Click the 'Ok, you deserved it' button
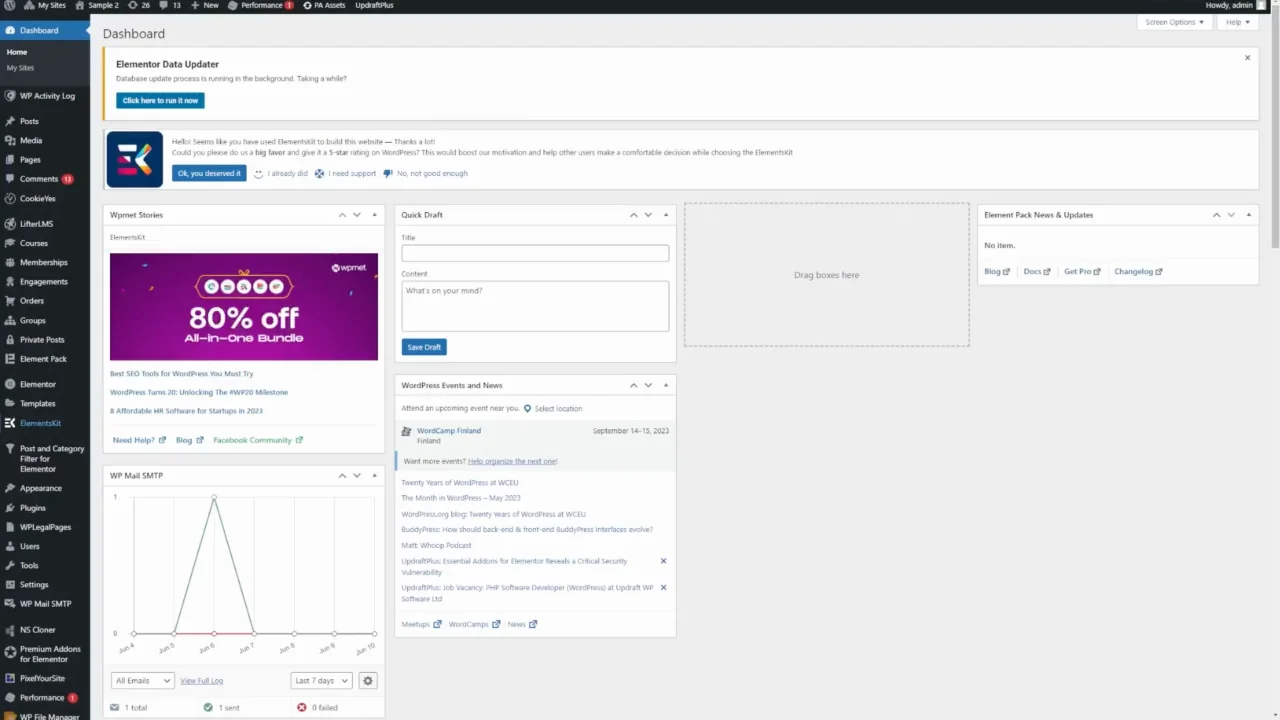 (x=209, y=173)
